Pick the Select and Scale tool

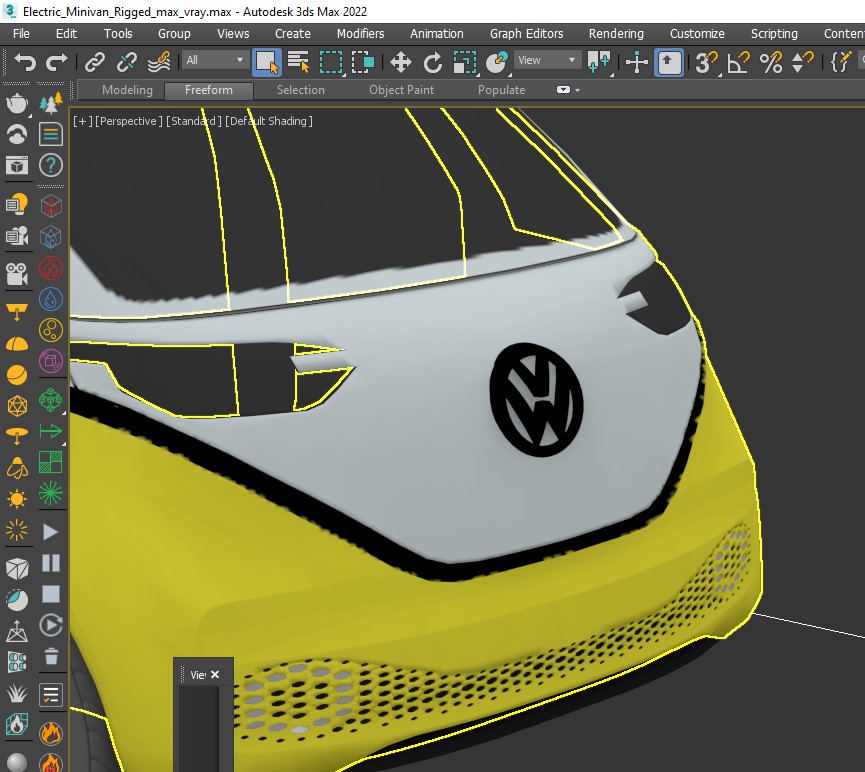click(464, 62)
